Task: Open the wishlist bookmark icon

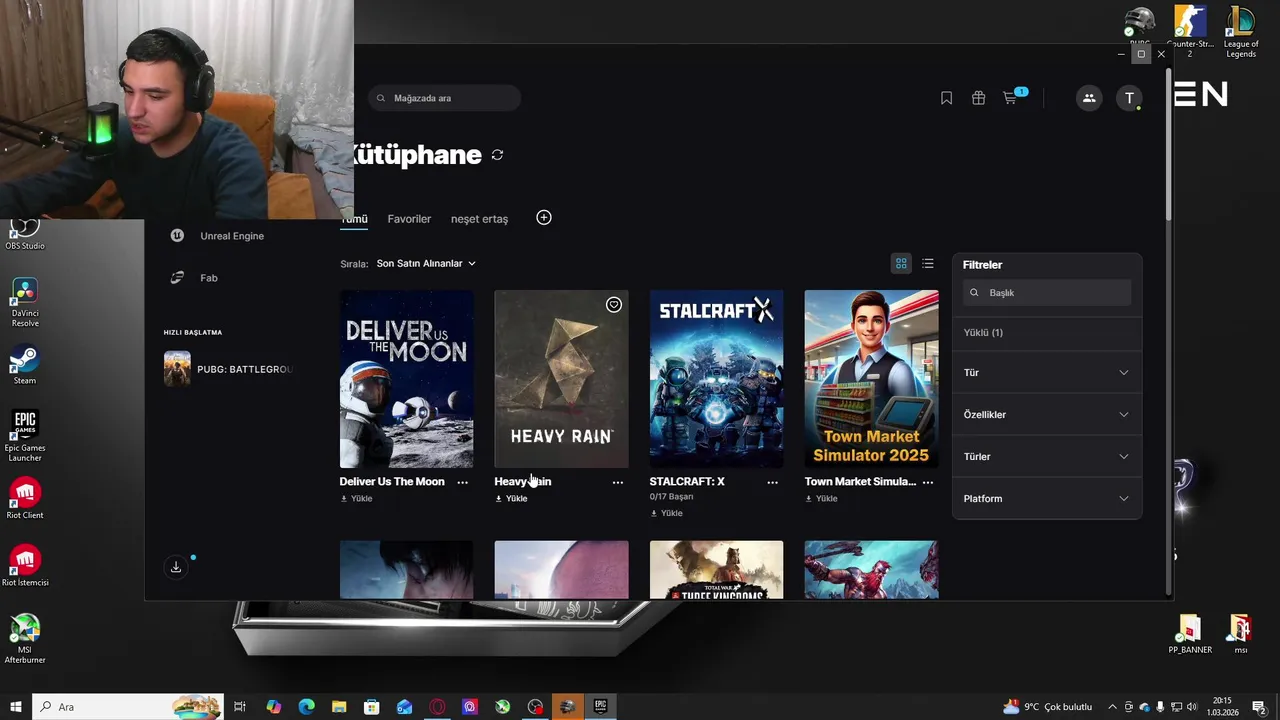Action: [x=946, y=98]
